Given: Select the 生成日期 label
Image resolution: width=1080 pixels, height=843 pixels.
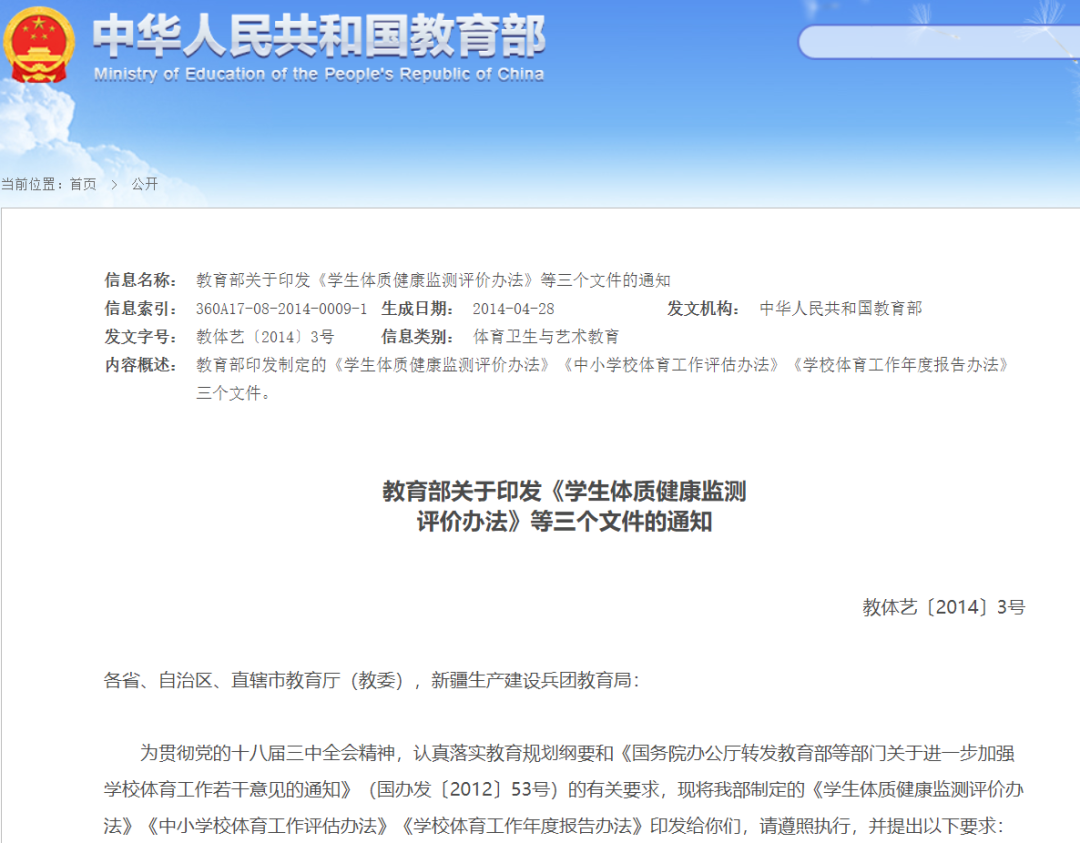Looking at the screenshot, I should [417, 308].
